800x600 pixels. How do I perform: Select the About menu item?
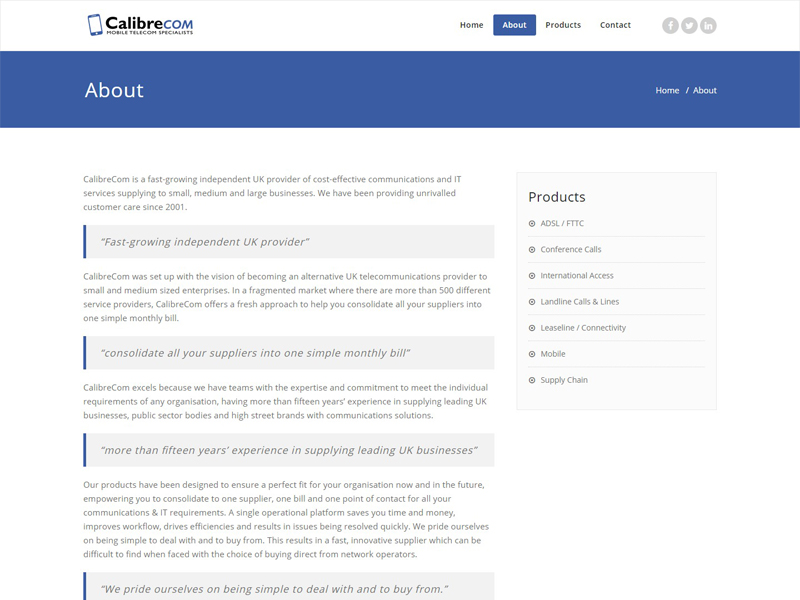click(514, 25)
